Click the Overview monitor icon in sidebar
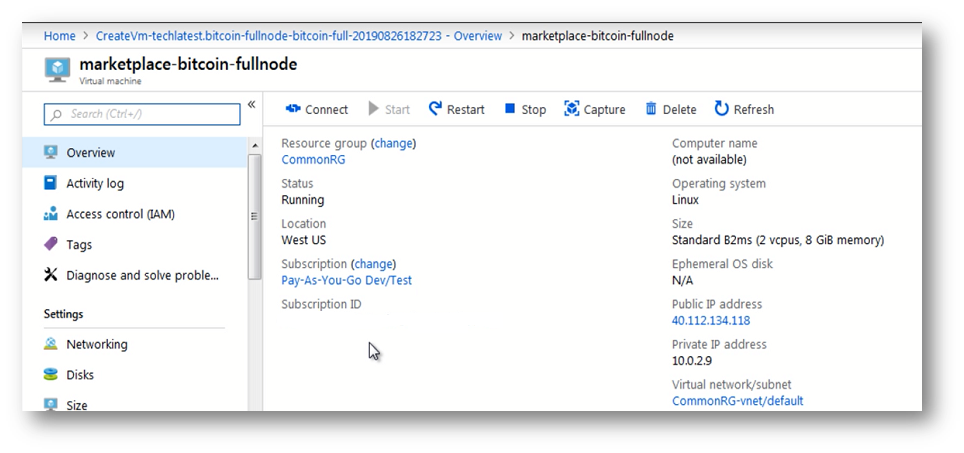964x453 pixels. pos(51,152)
